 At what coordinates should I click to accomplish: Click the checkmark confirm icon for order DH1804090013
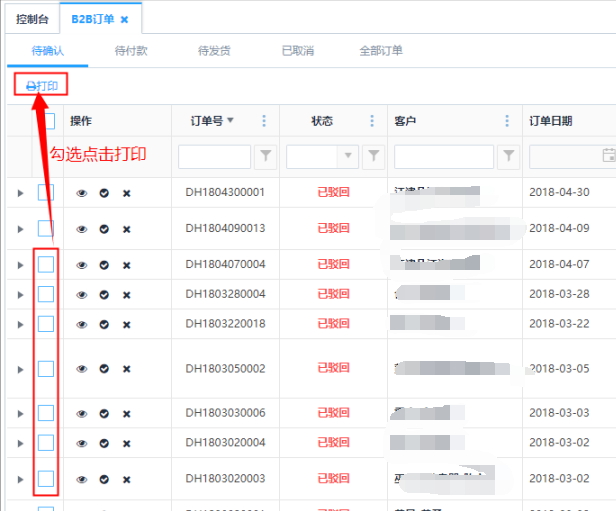104,229
